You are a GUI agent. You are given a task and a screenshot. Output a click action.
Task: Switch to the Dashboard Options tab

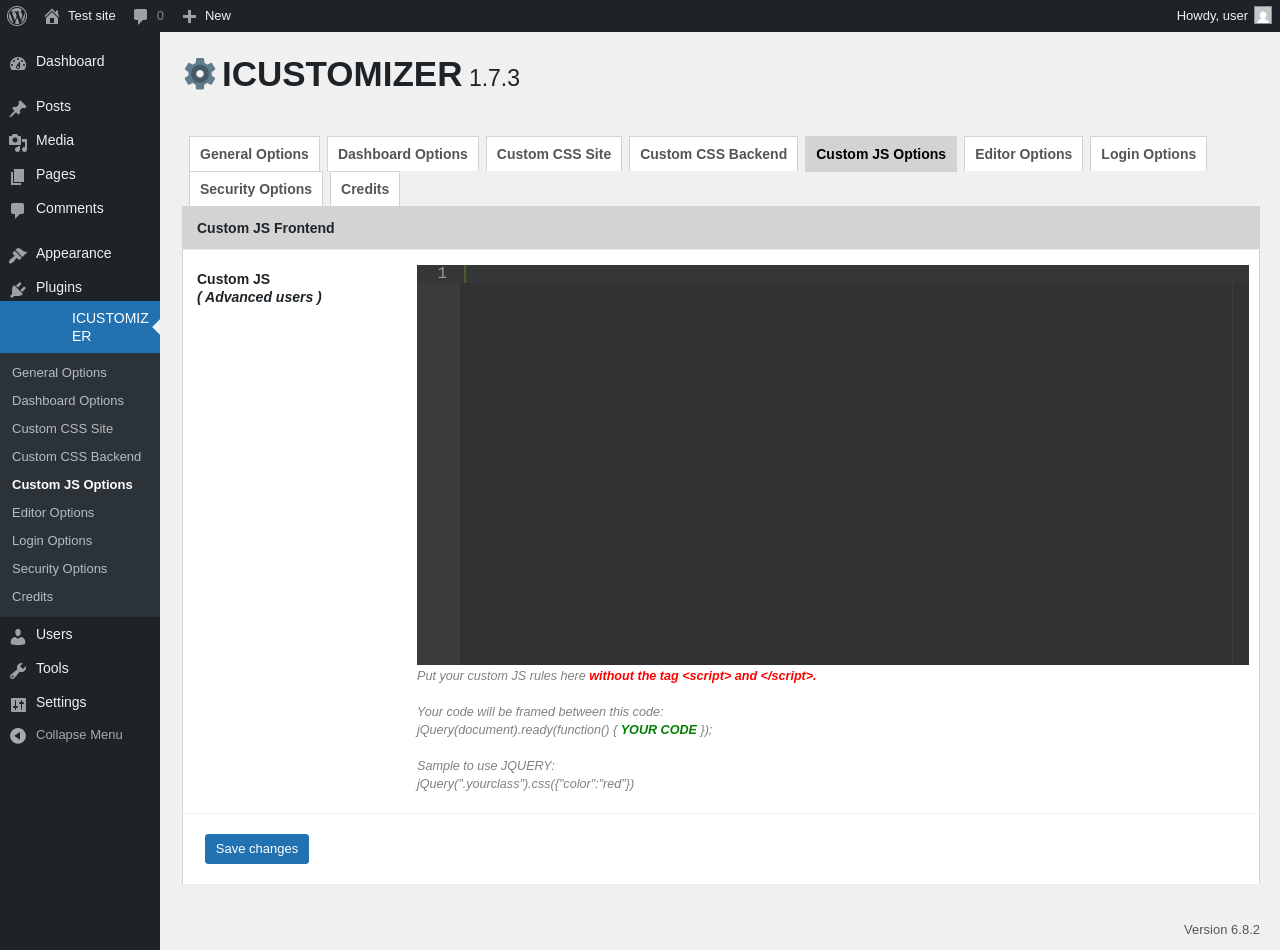pos(403,154)
